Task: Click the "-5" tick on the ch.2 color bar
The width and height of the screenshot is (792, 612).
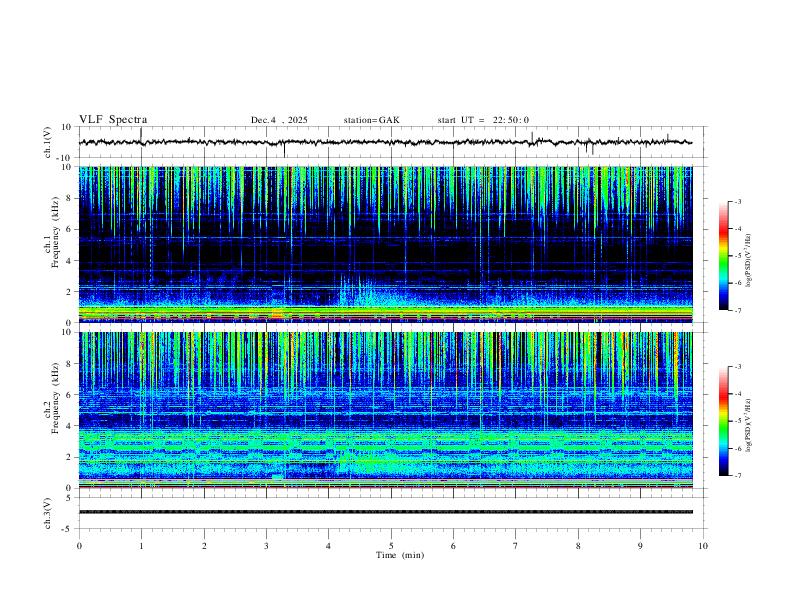Action: (737, 421)
